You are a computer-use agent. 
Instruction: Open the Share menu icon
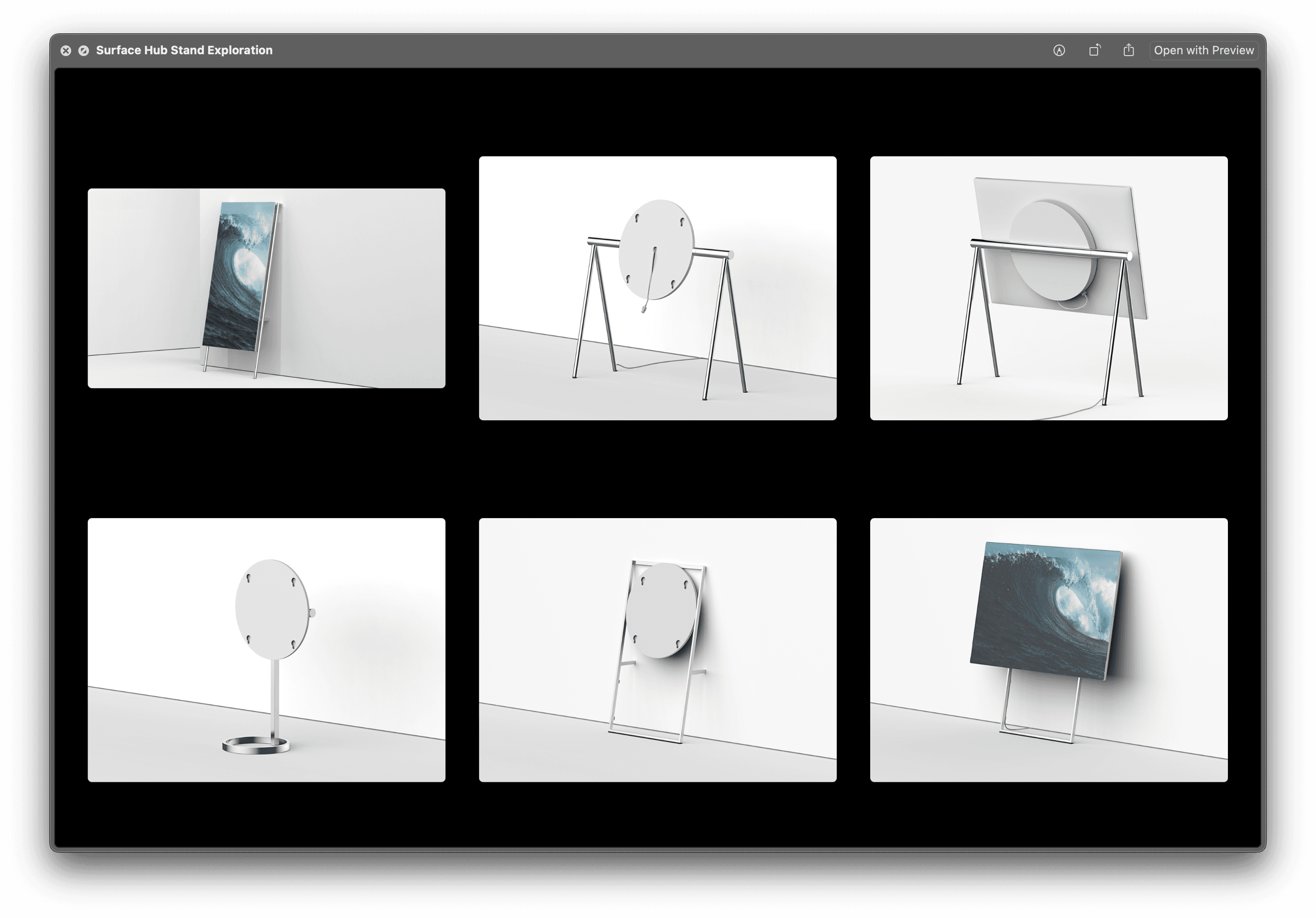[x=1129, y=50]
